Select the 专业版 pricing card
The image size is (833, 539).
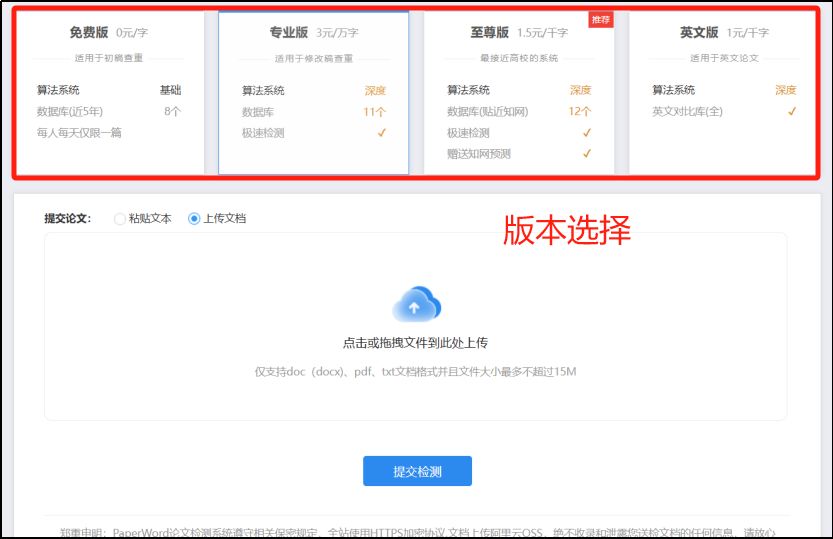pos(313,93)
